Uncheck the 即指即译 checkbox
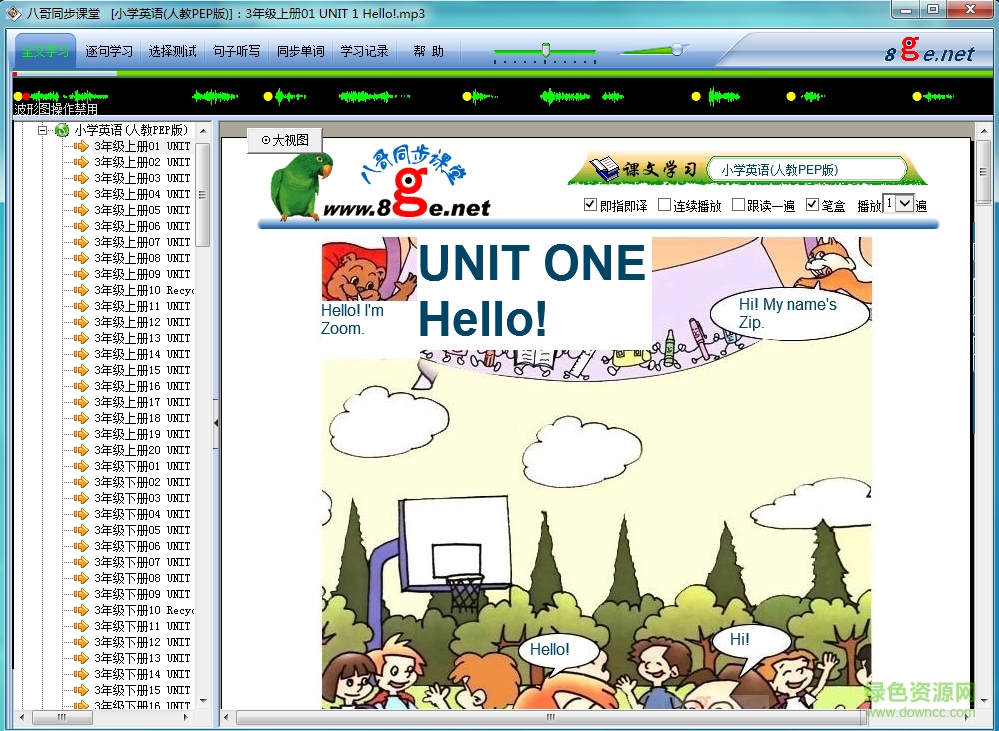 (x=590, y=205)
